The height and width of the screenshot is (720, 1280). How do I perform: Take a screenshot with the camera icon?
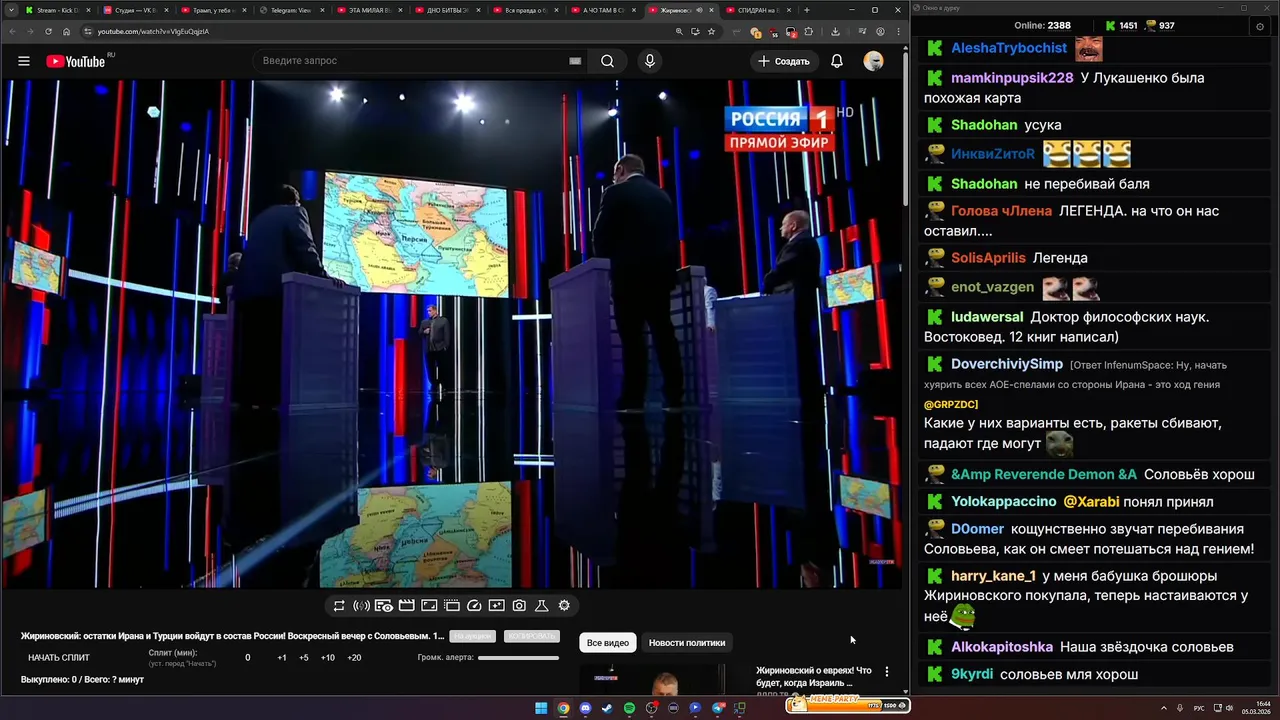coord(519,606)
